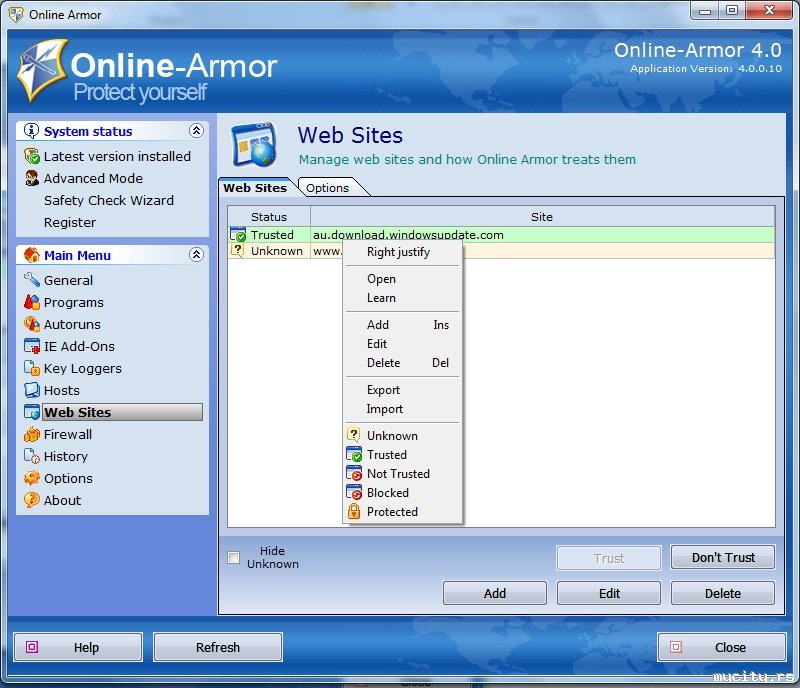Click the Not Trusted icon in context menu
Viewport: 800px width, 688px height.
pos(354,473)
